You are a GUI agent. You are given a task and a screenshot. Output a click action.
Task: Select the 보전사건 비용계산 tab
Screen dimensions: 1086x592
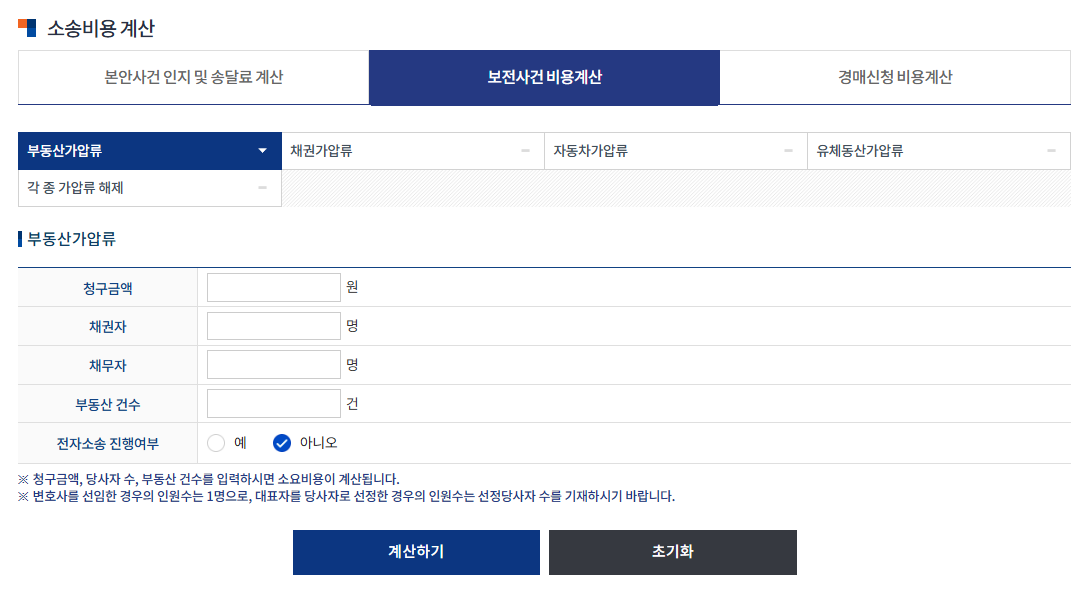[544, 77]
